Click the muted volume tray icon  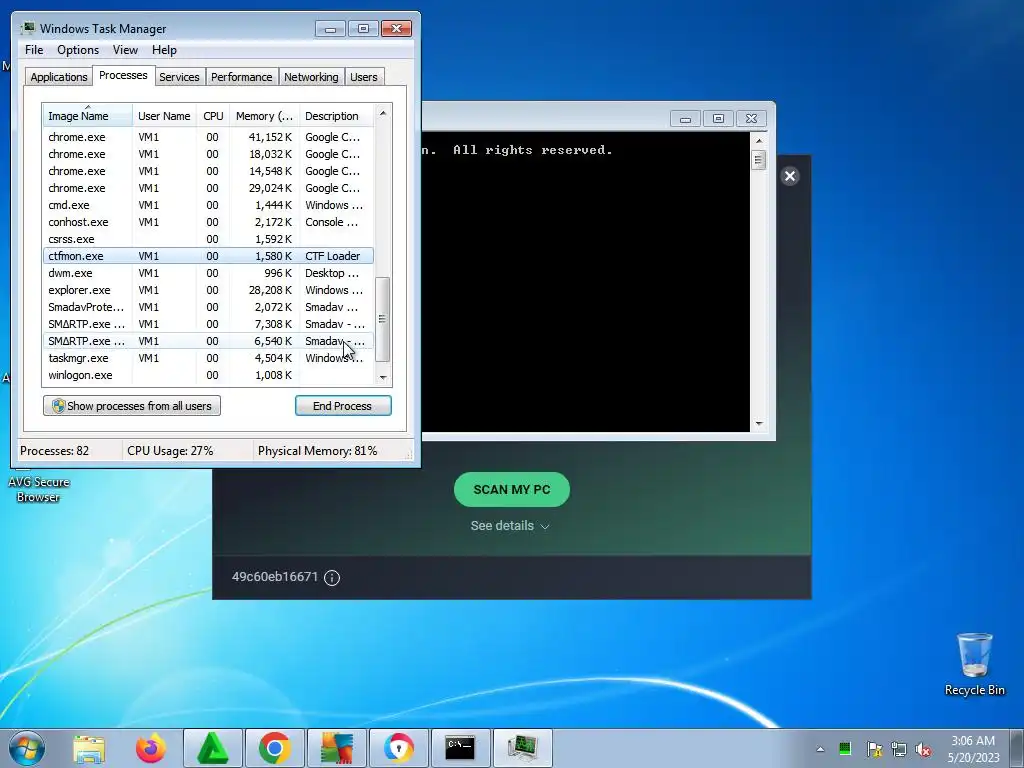[923, 749]
